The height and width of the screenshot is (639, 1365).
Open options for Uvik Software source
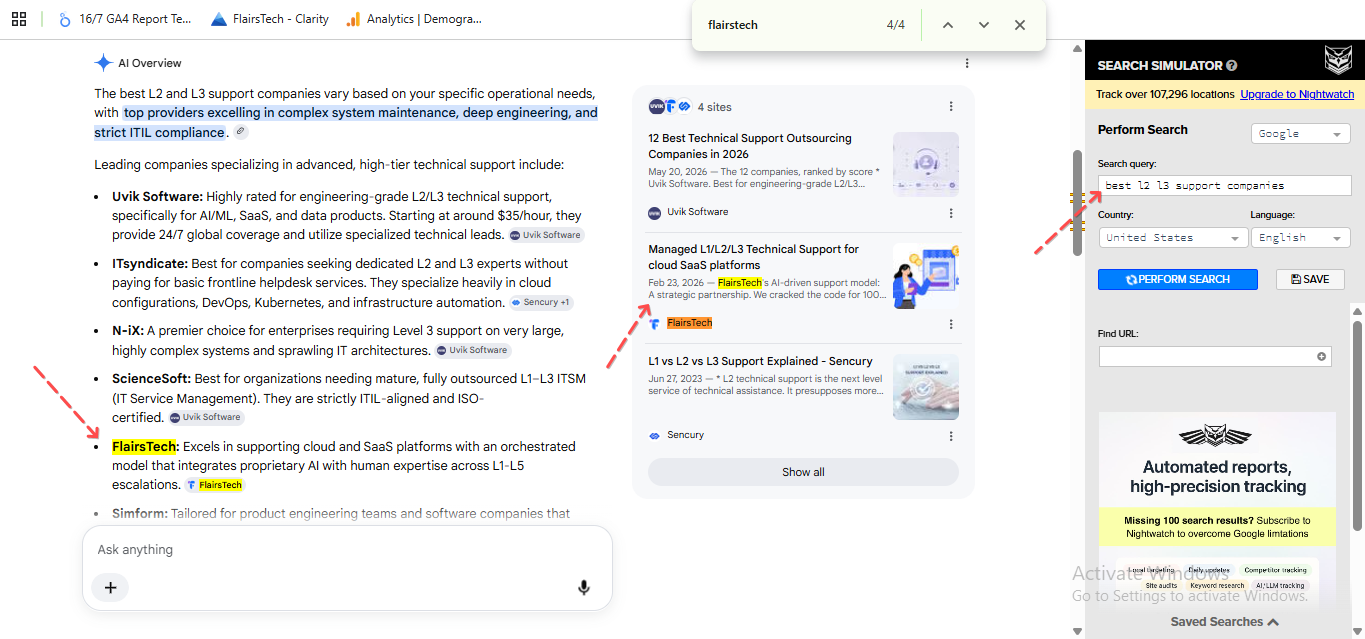coord(951,213)
